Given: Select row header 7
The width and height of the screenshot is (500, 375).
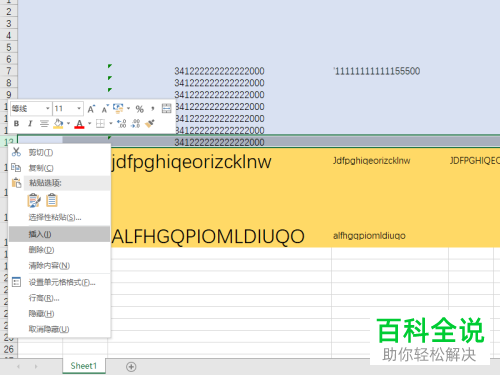Looking at the screenshot, I should point(9,71).
